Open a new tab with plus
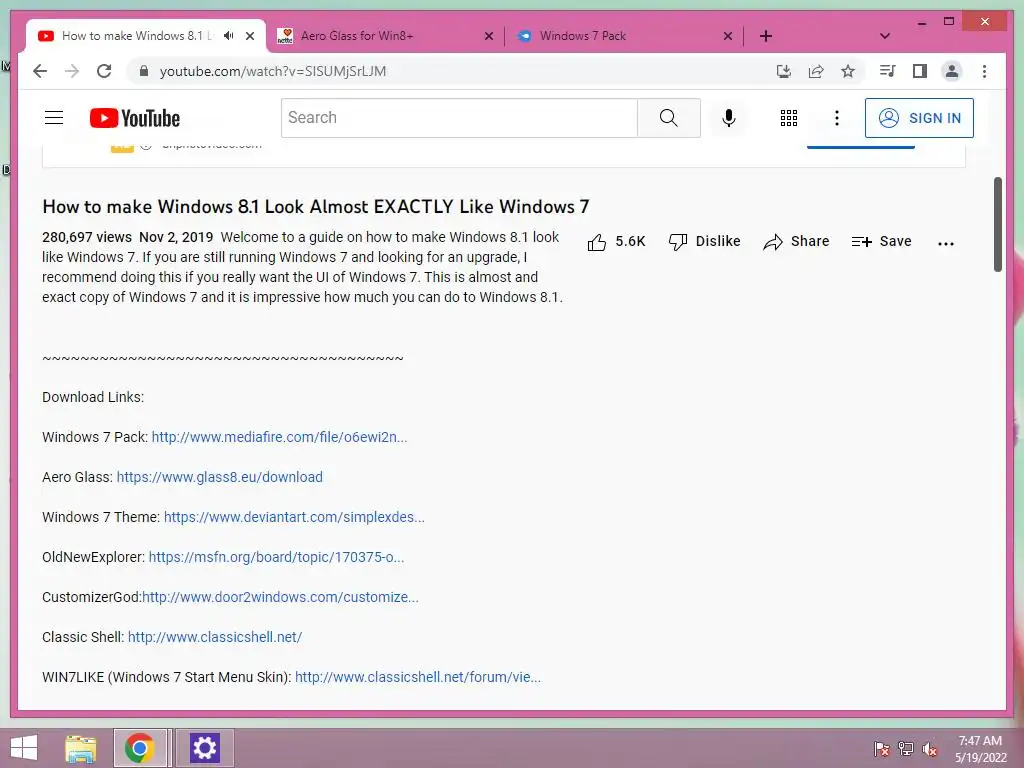 (766, 36)
